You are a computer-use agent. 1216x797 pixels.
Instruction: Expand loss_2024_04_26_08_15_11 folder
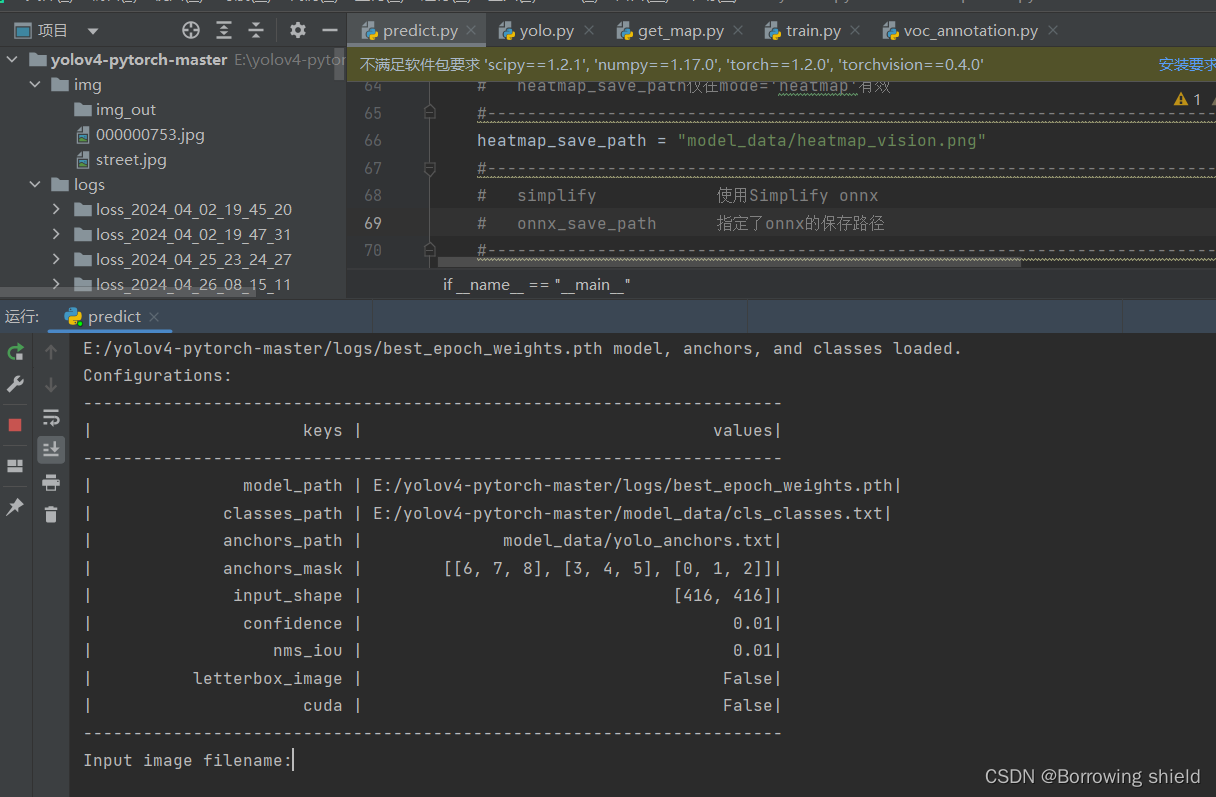tap(57, 285)
